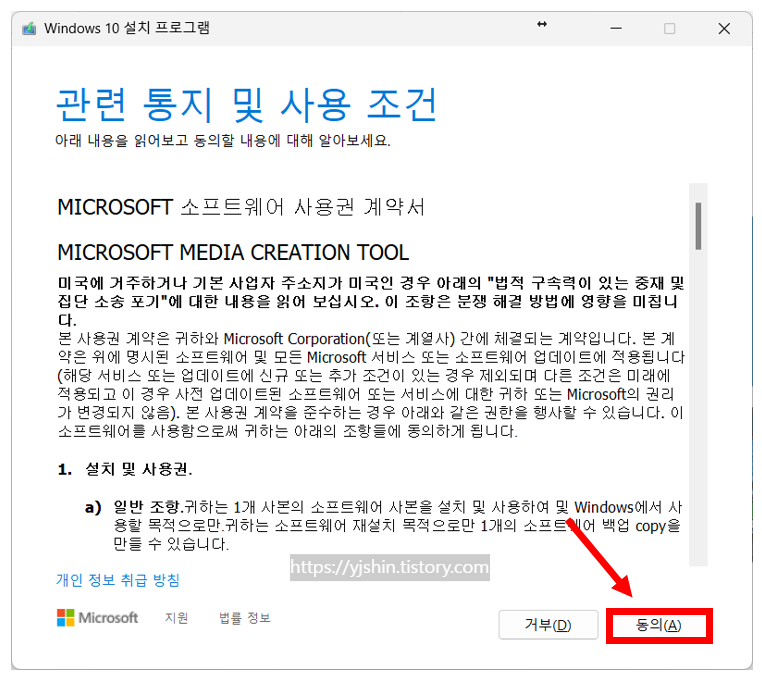This screenshot has width=762, height=695.
Task: Click the double-arrow icon in title bar
Action: [x=542, y=24]
